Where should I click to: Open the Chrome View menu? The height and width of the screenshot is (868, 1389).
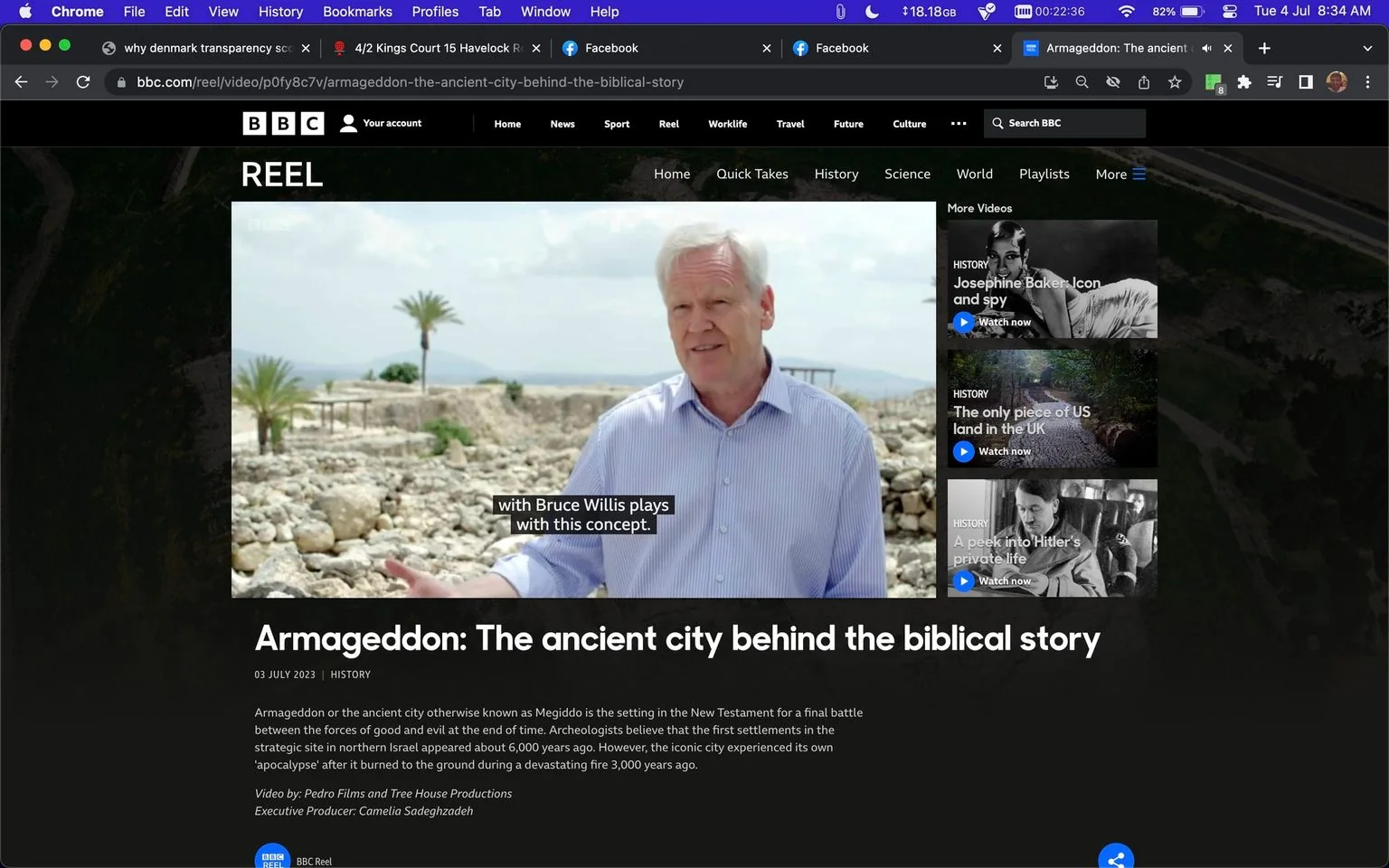[x=223, y=12]
